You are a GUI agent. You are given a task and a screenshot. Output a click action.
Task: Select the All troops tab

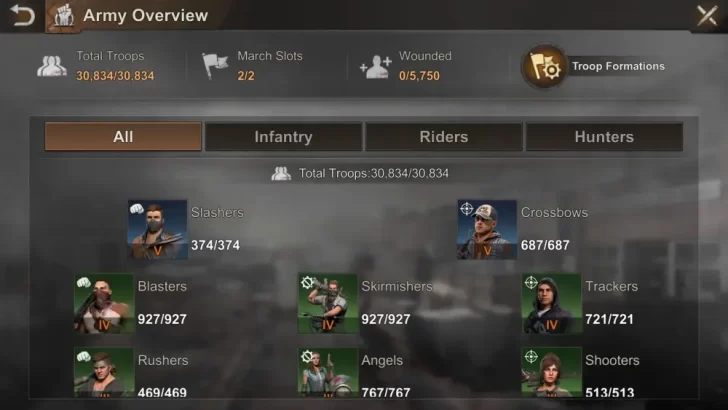(123, 137)
